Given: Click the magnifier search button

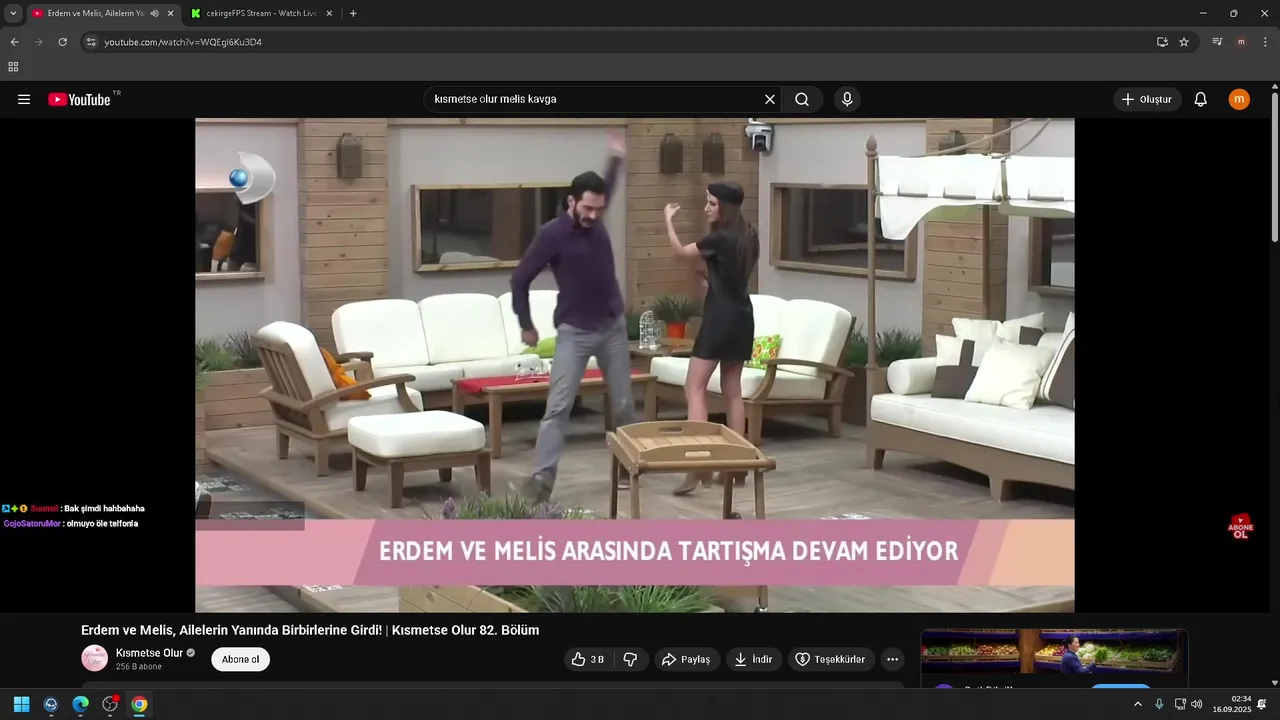Looking at the screenshot, I should [802, 99].
